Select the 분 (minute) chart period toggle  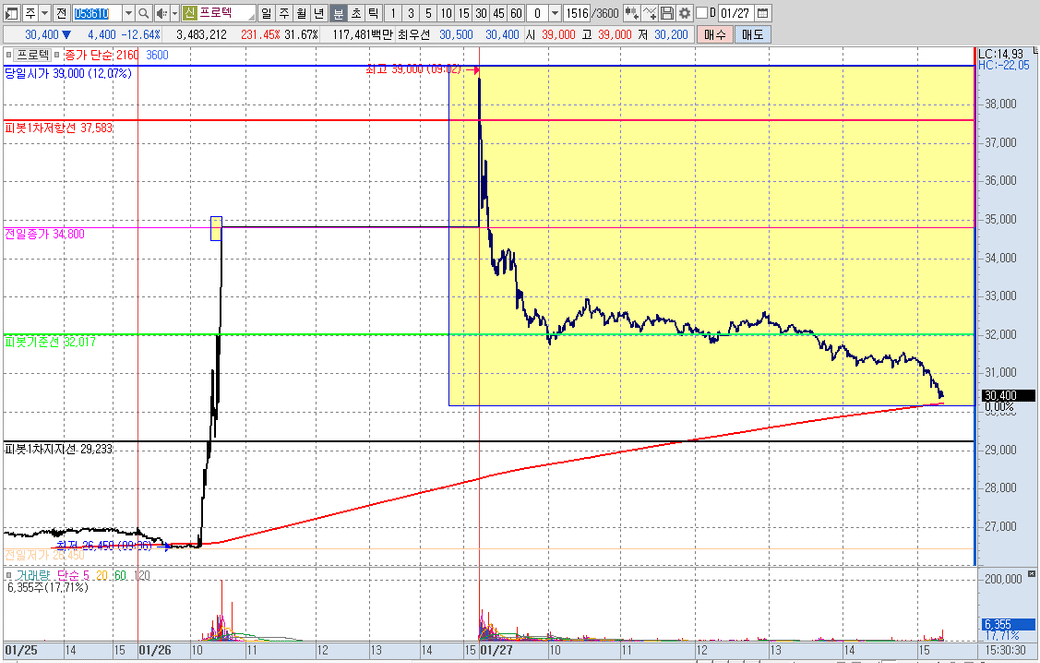click(x=337, y=13)
